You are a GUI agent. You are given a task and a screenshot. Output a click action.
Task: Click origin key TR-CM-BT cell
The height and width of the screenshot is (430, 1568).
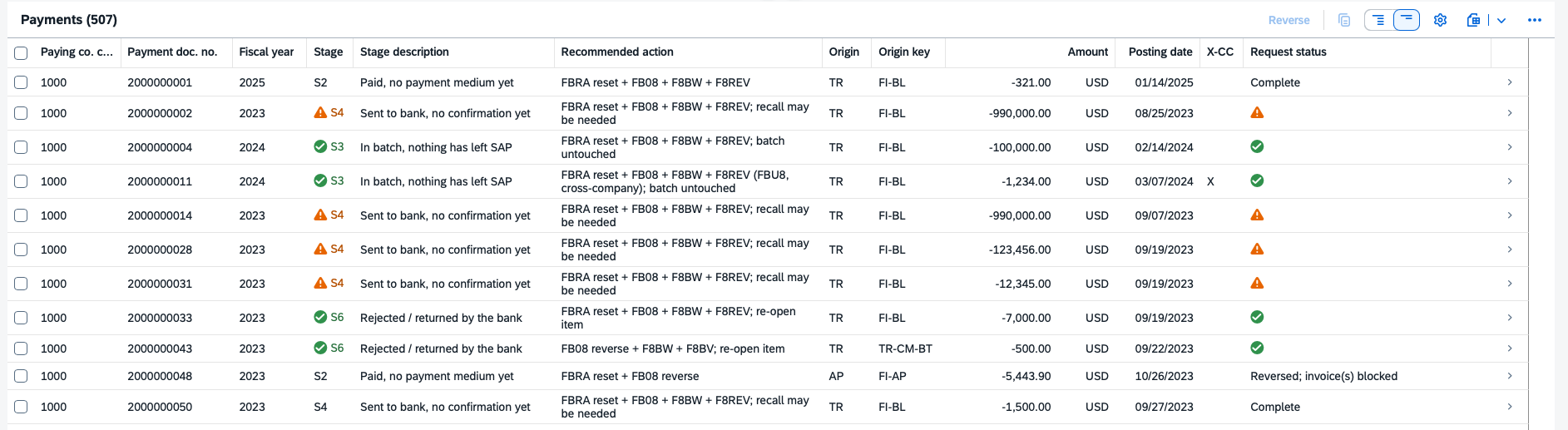[905, 348]
